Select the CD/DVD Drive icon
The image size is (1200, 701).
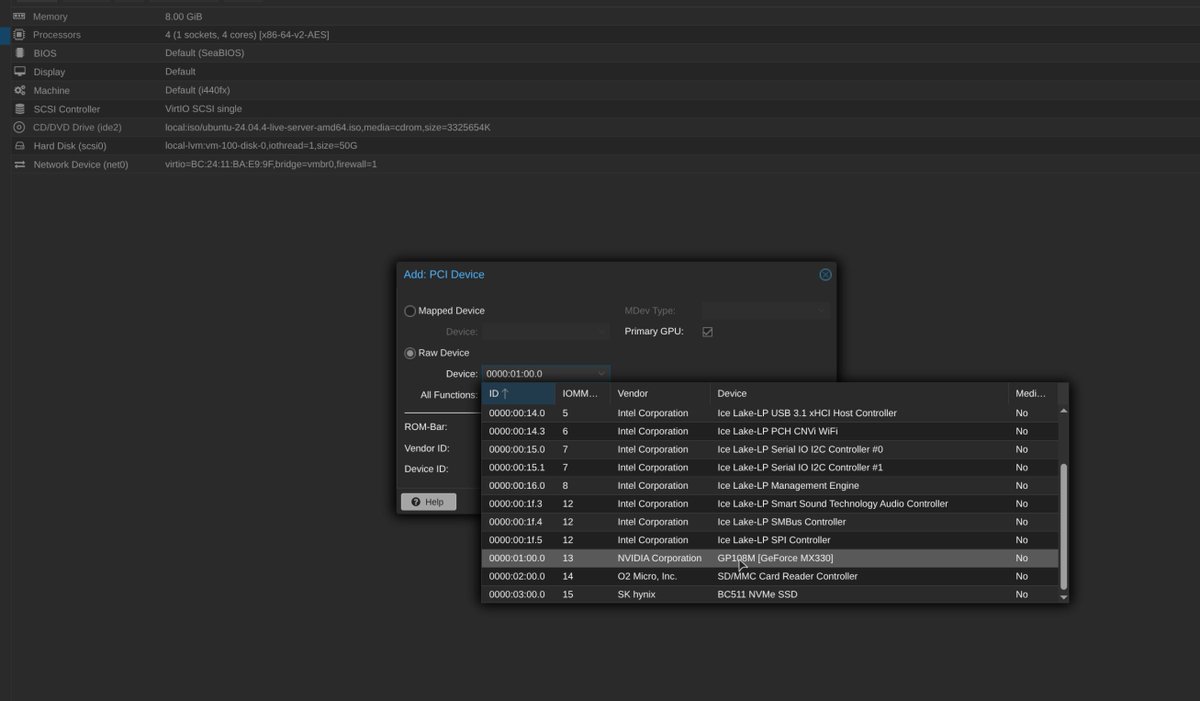[x=19, y=127]
